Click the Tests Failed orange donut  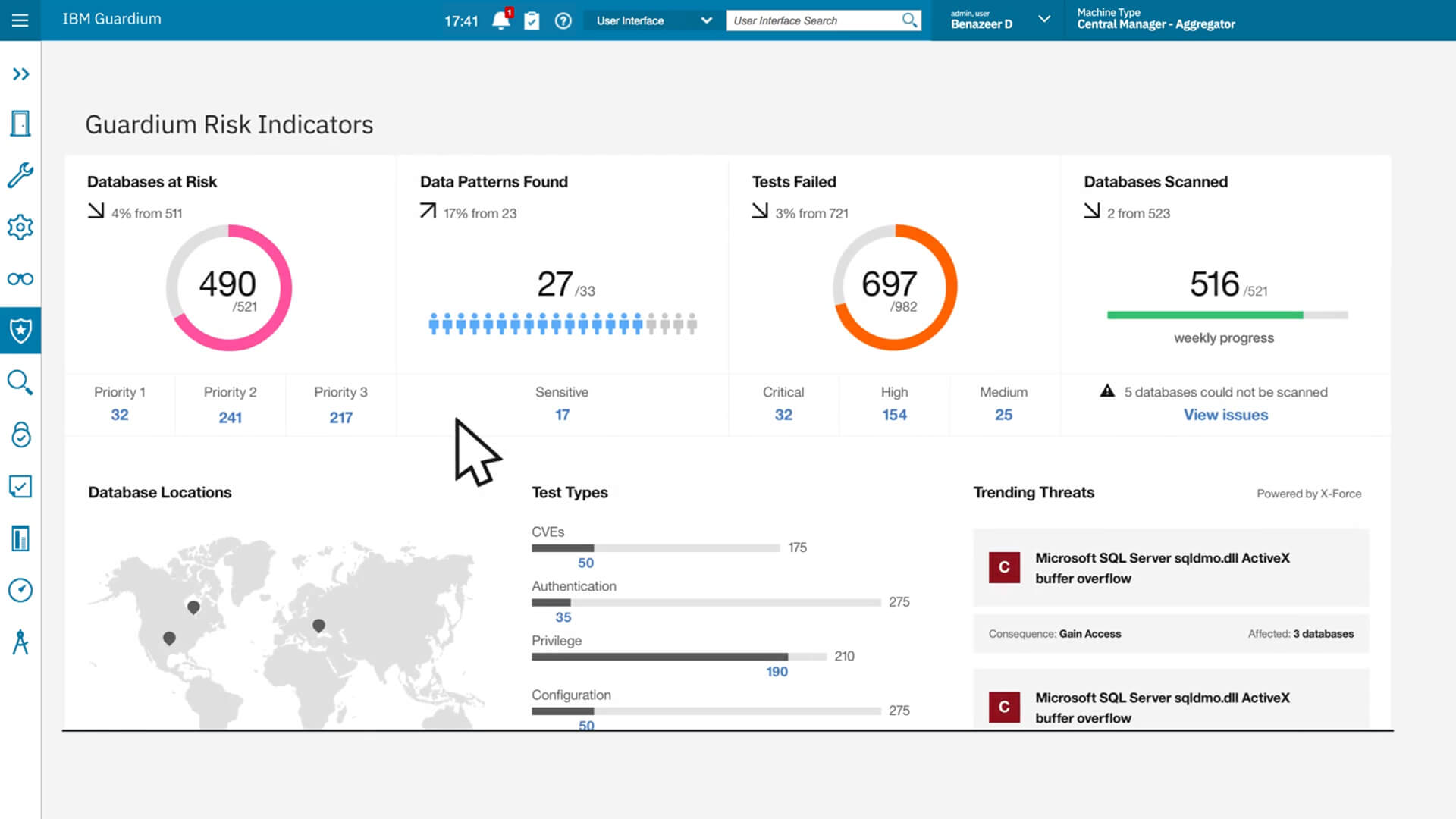(x=895, y=287)
